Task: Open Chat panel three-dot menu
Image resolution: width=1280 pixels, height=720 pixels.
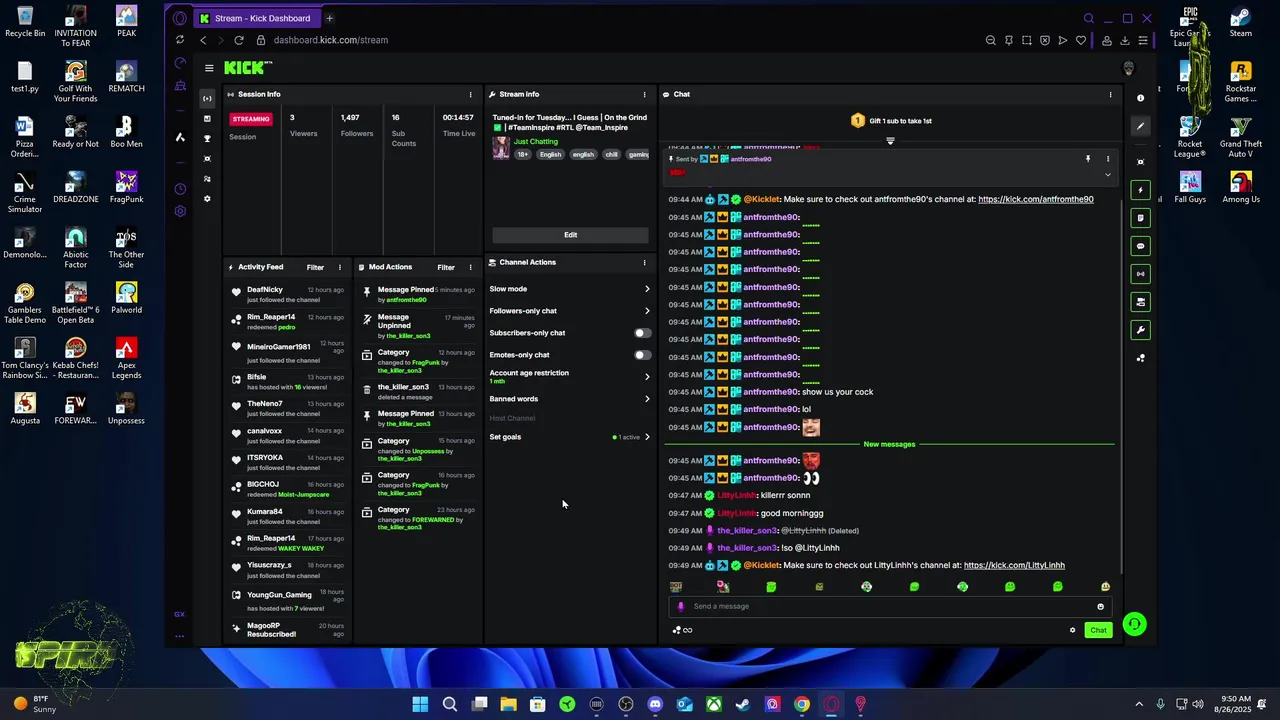Action: pyautogui.click(x=1110, y=94)
